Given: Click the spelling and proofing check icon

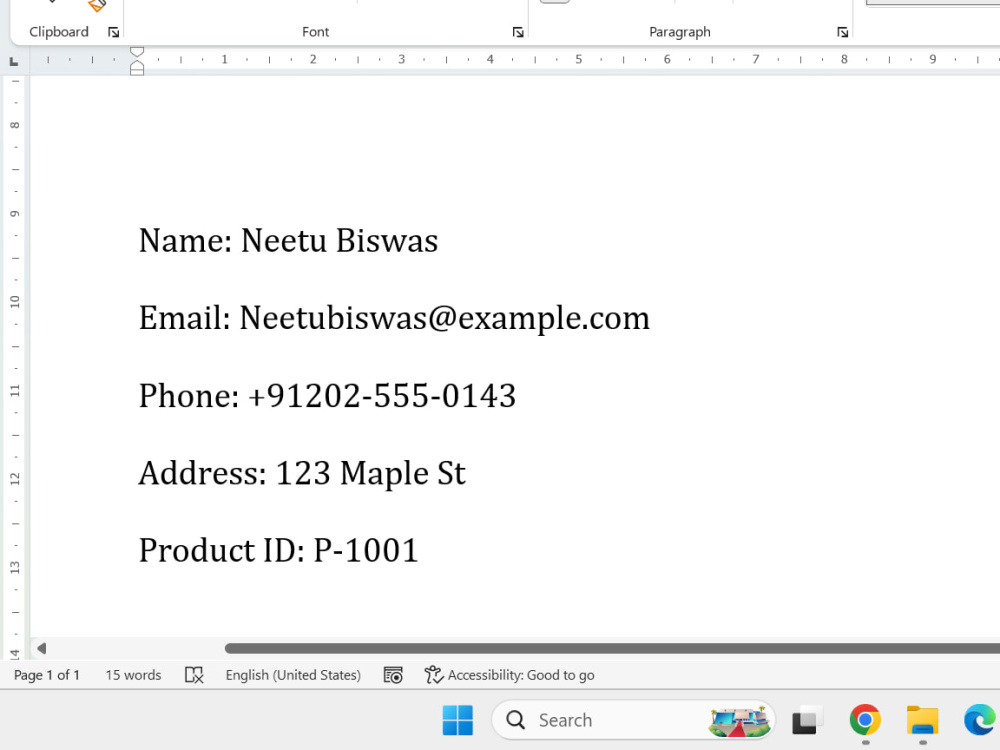Looking at the screenshot, I should coord(194,675).
